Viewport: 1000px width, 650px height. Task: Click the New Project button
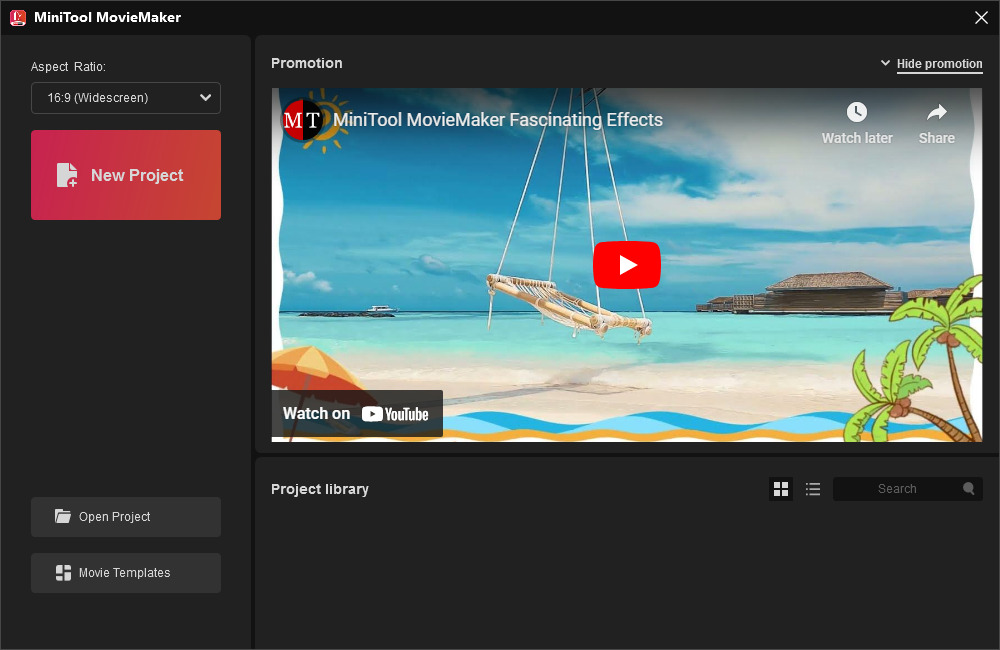pyautogui.click(x=126, y=175)
